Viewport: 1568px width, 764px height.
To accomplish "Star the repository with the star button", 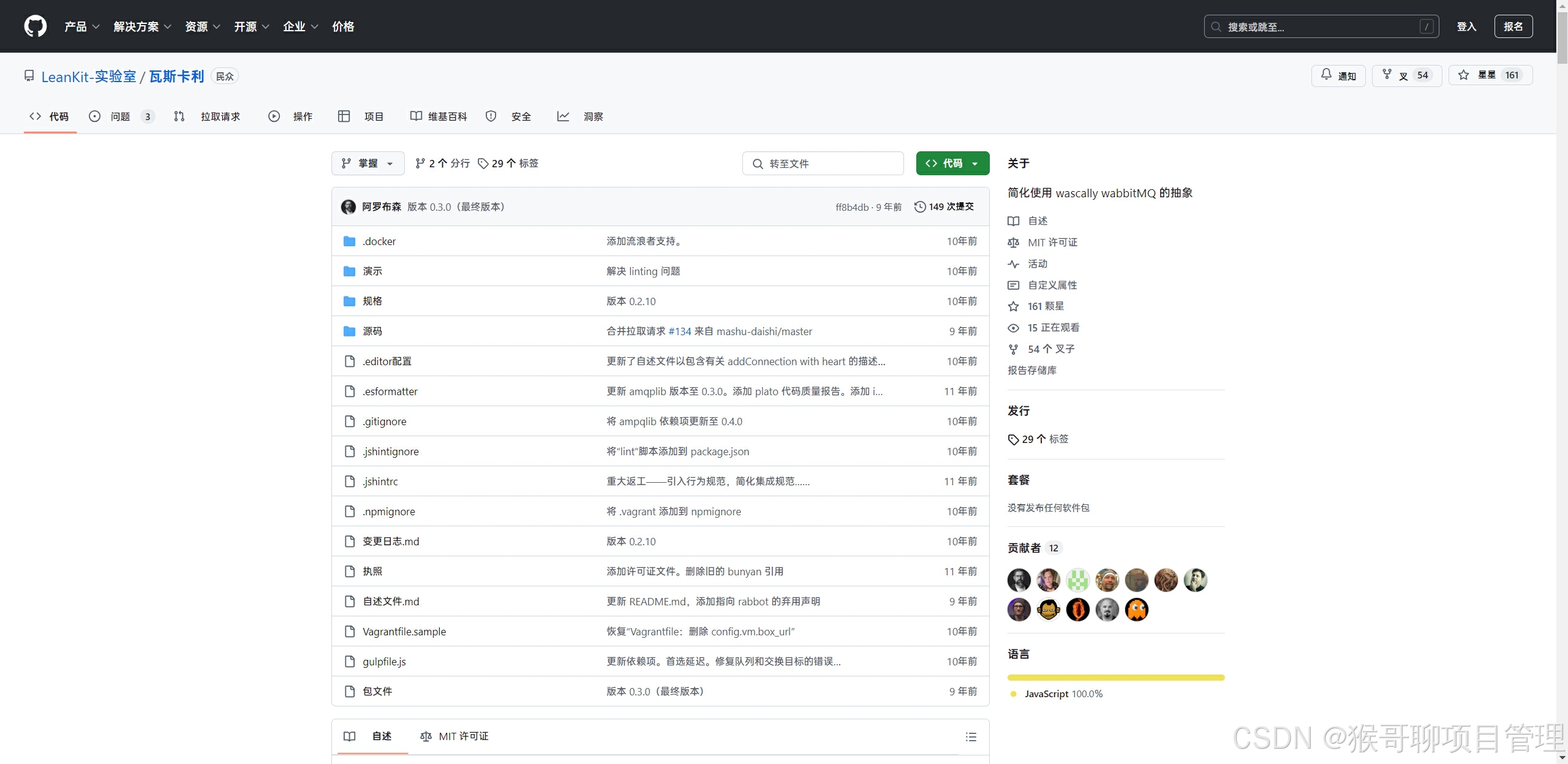I will 1490,75.
